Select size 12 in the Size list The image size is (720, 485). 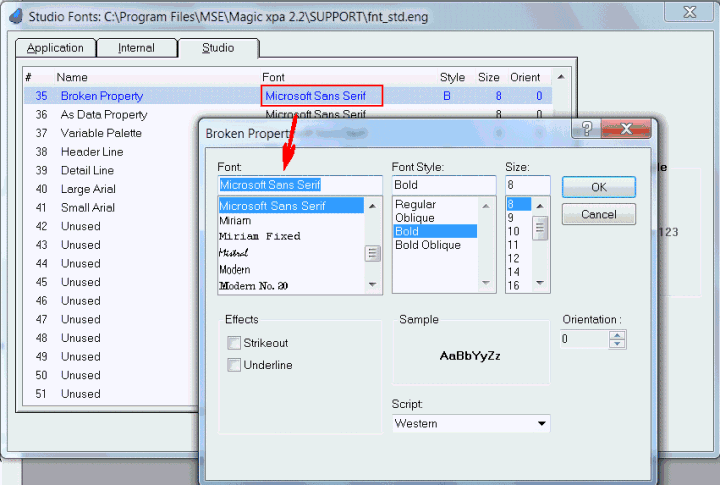pyautogui.click(x=516, y=258)
